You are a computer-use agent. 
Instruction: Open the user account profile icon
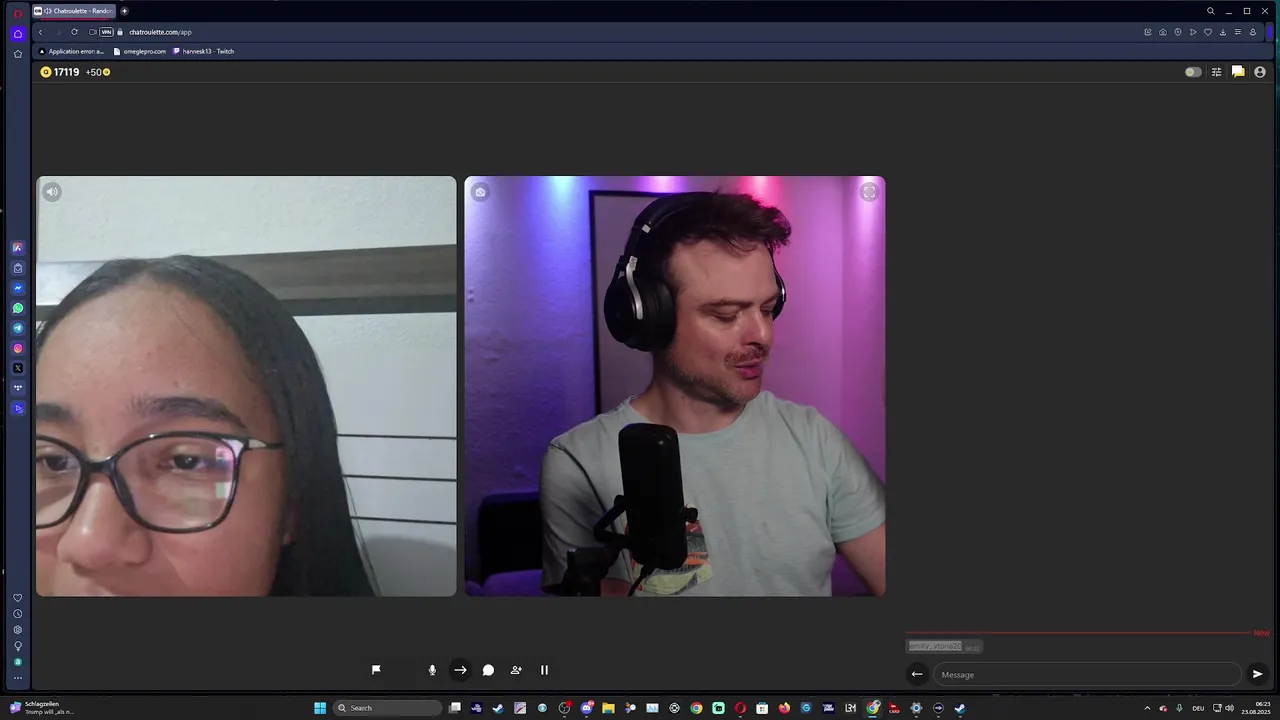coord(1260,72)
